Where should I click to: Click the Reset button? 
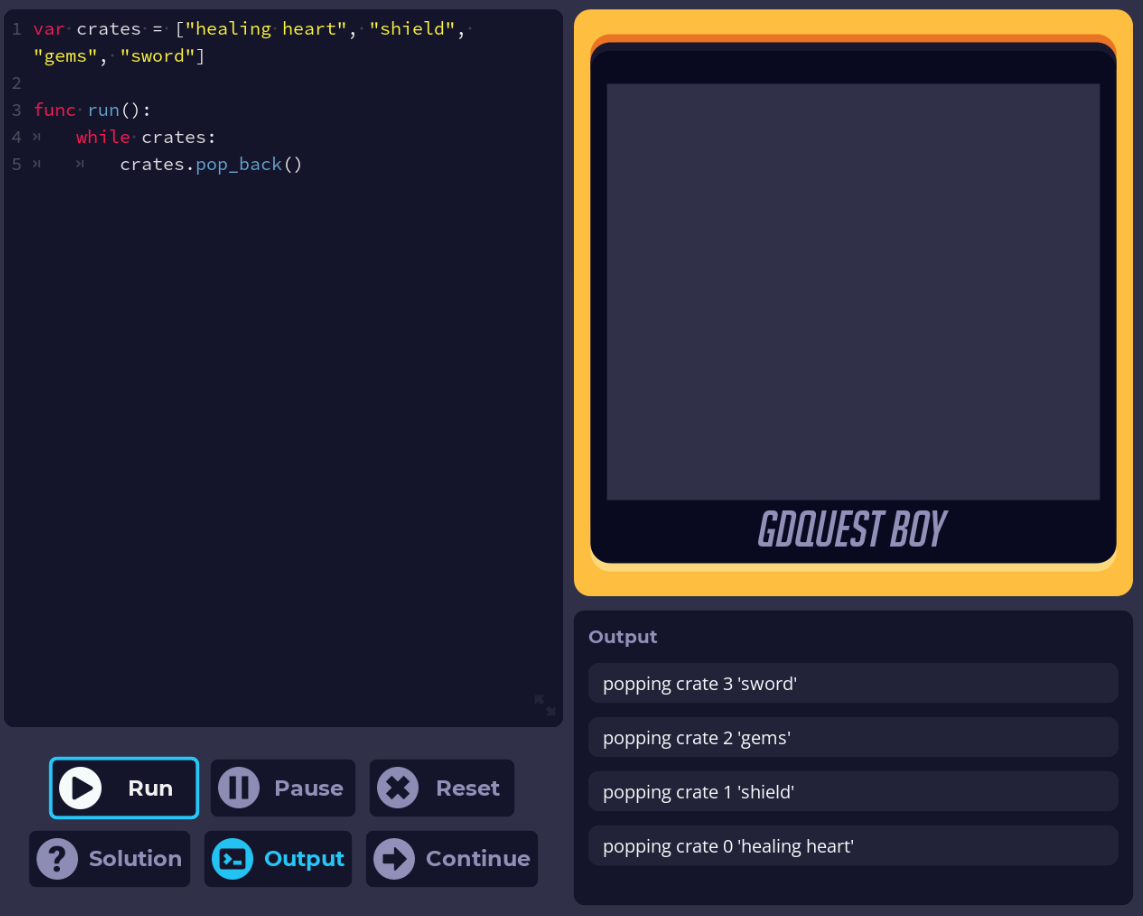(442, 788)
